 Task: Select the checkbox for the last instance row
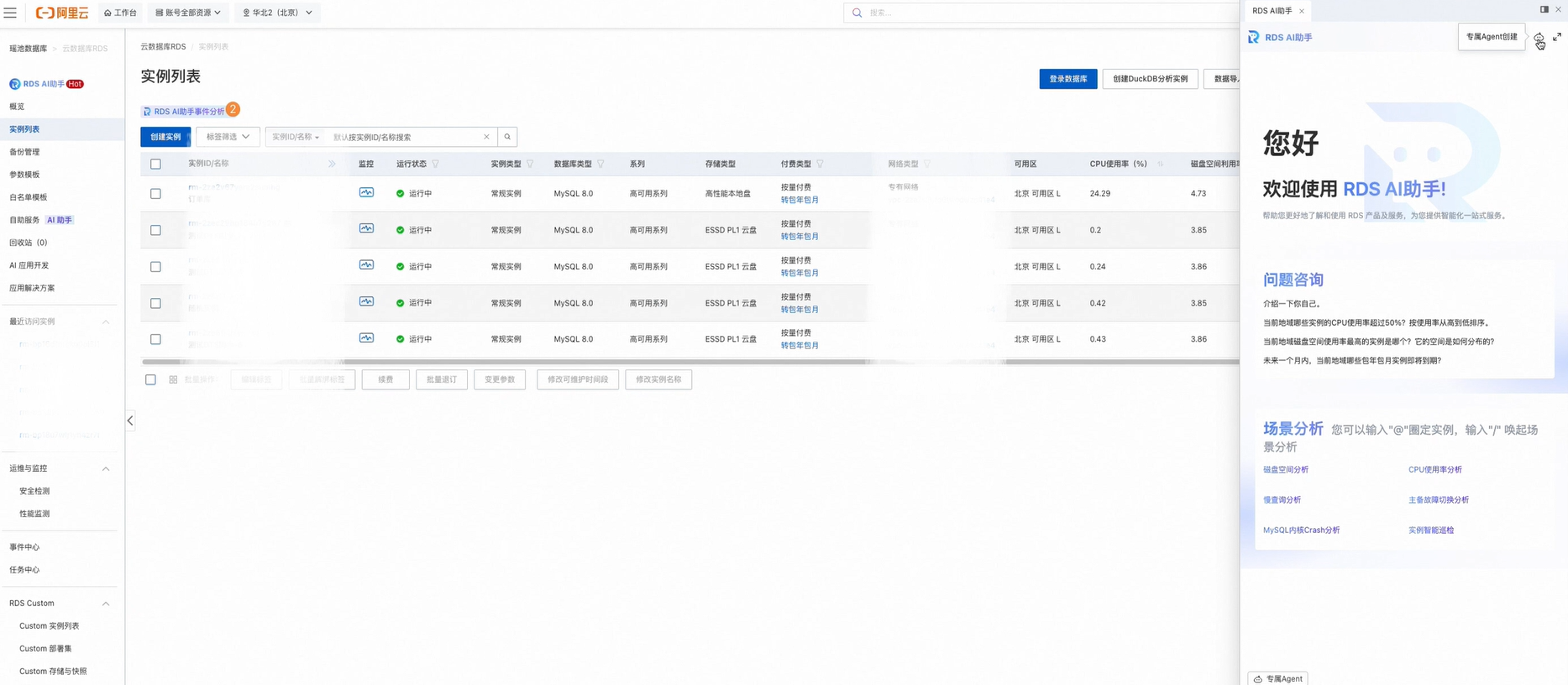coord(155,339)
